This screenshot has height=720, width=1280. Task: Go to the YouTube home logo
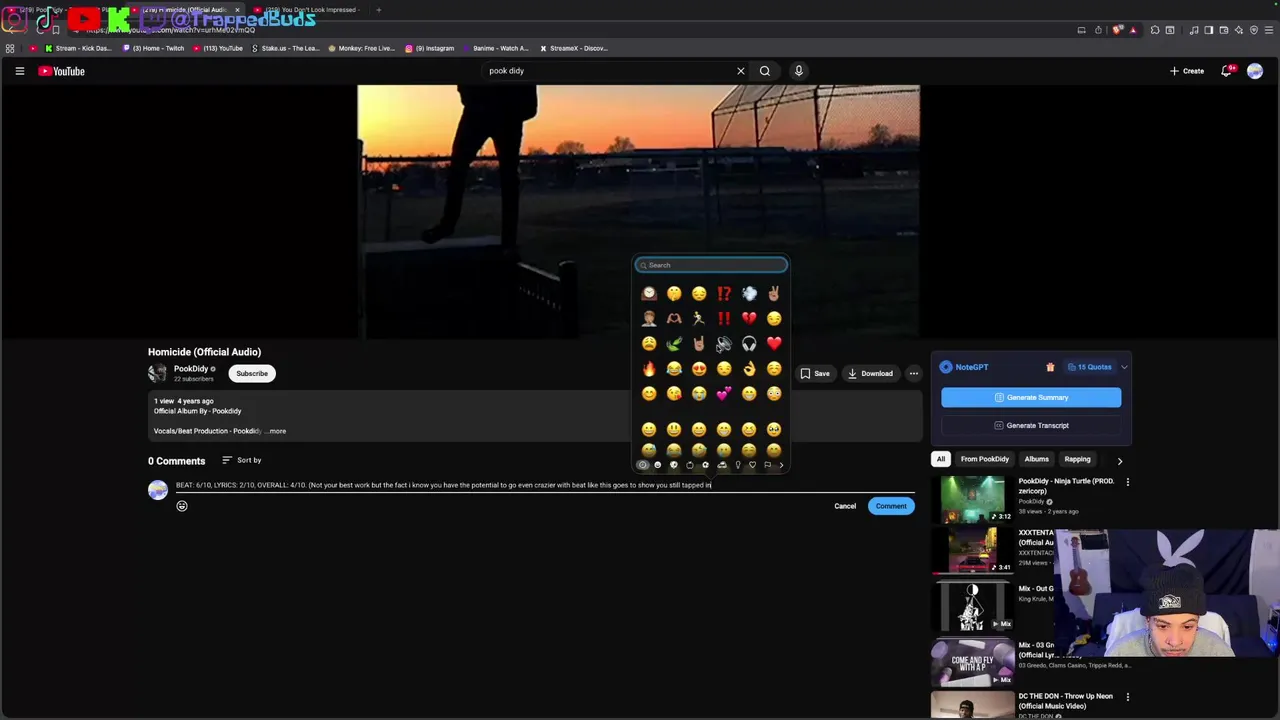(x=61, y=71)
